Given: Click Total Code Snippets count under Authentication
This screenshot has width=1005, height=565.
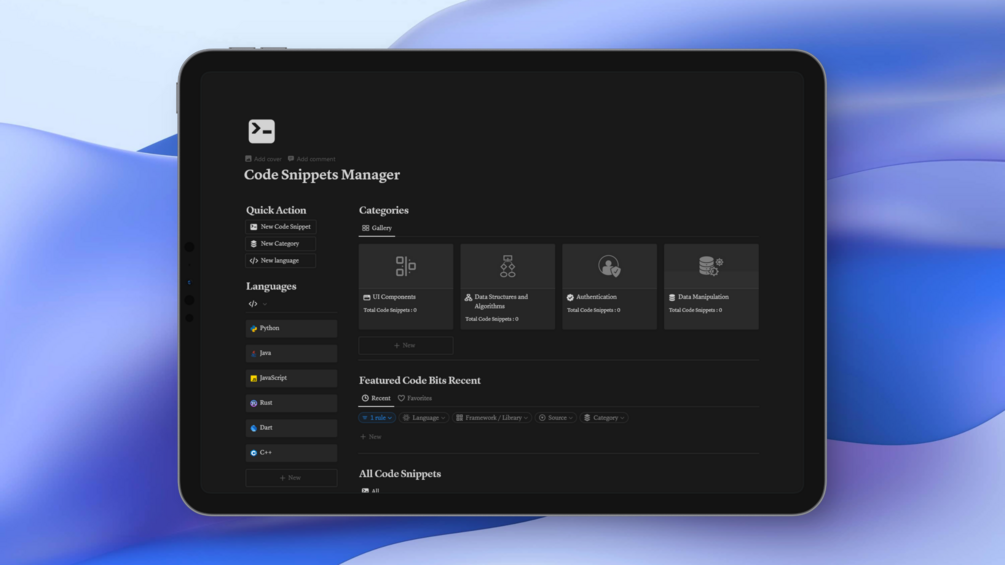Looking at the screenshot, I should (594, 310).
